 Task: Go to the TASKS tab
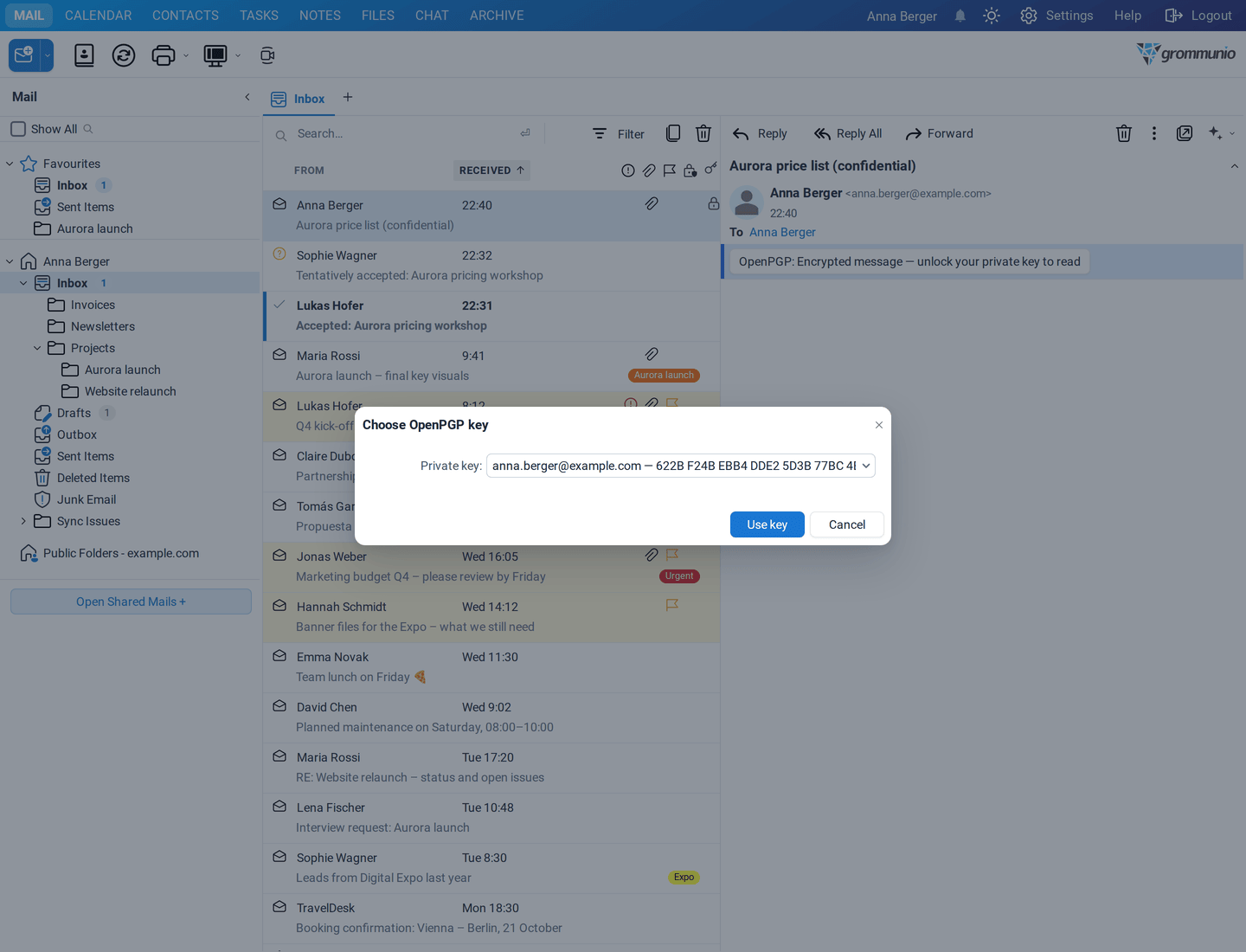click(x=259, y=16)
